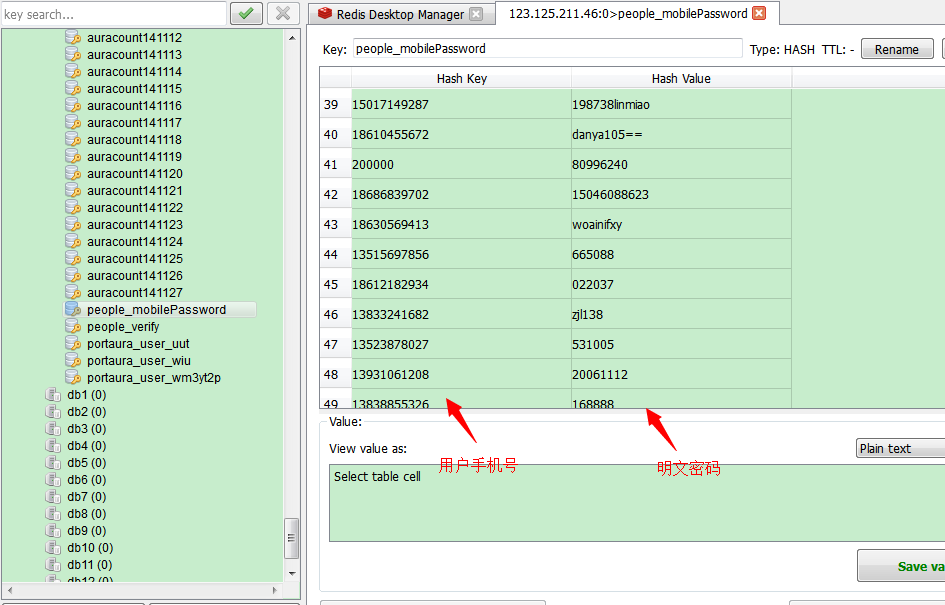Viewport: 945px width, 605px height.
Task: Click row number 44 header
Action: pyautogui.click(x=335, y=254)
